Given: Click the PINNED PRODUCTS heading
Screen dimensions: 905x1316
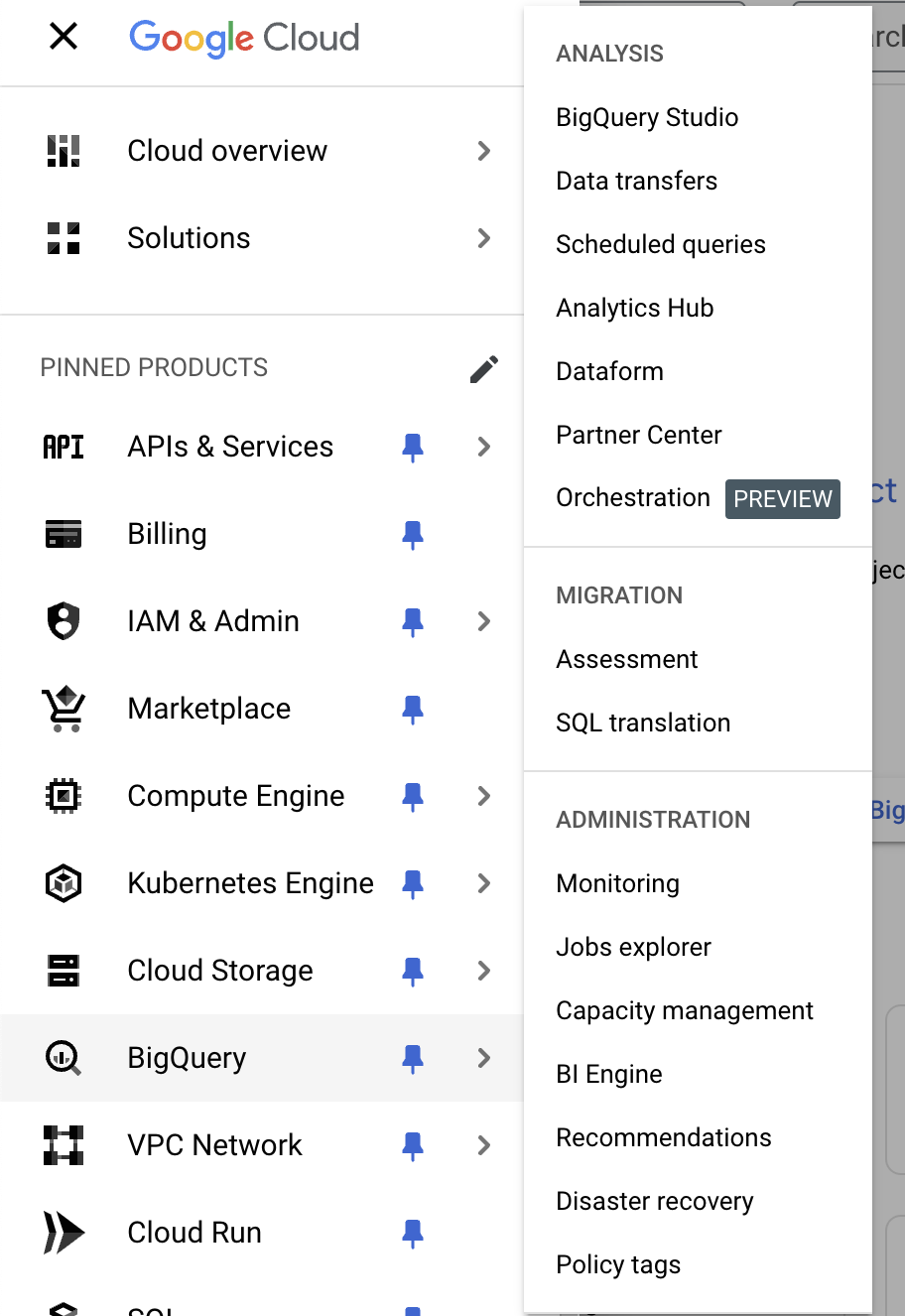Looking at the screenshot, I should point(154,367).
